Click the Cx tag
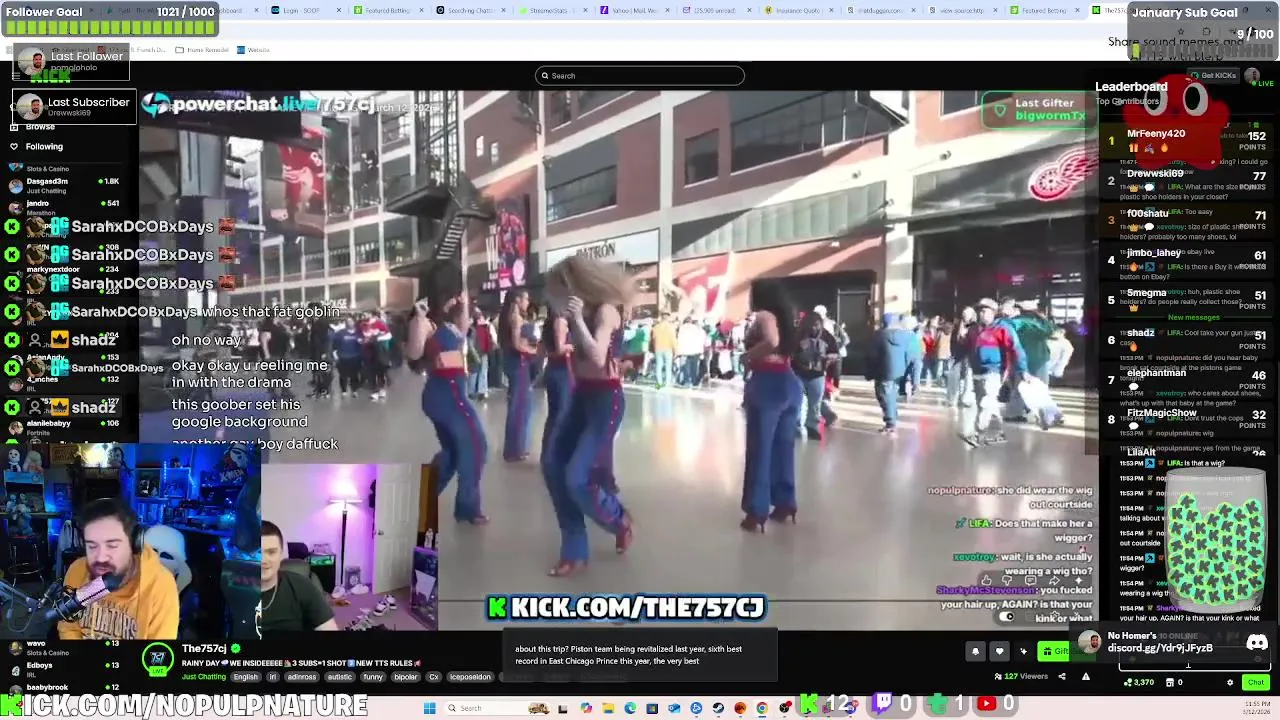The height and width of the screenshot is (720, 1280). [x=434, y=677]
